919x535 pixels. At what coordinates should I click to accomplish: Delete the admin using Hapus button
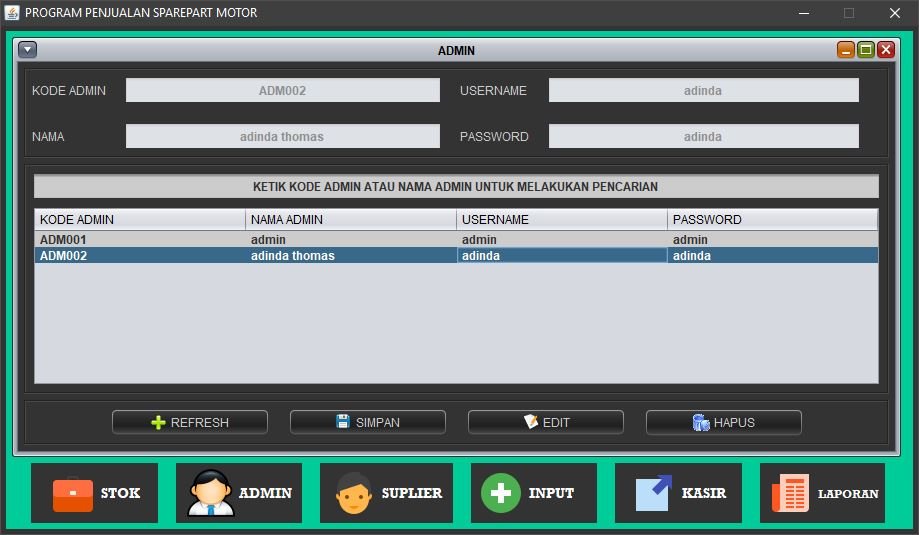(724, 422)
